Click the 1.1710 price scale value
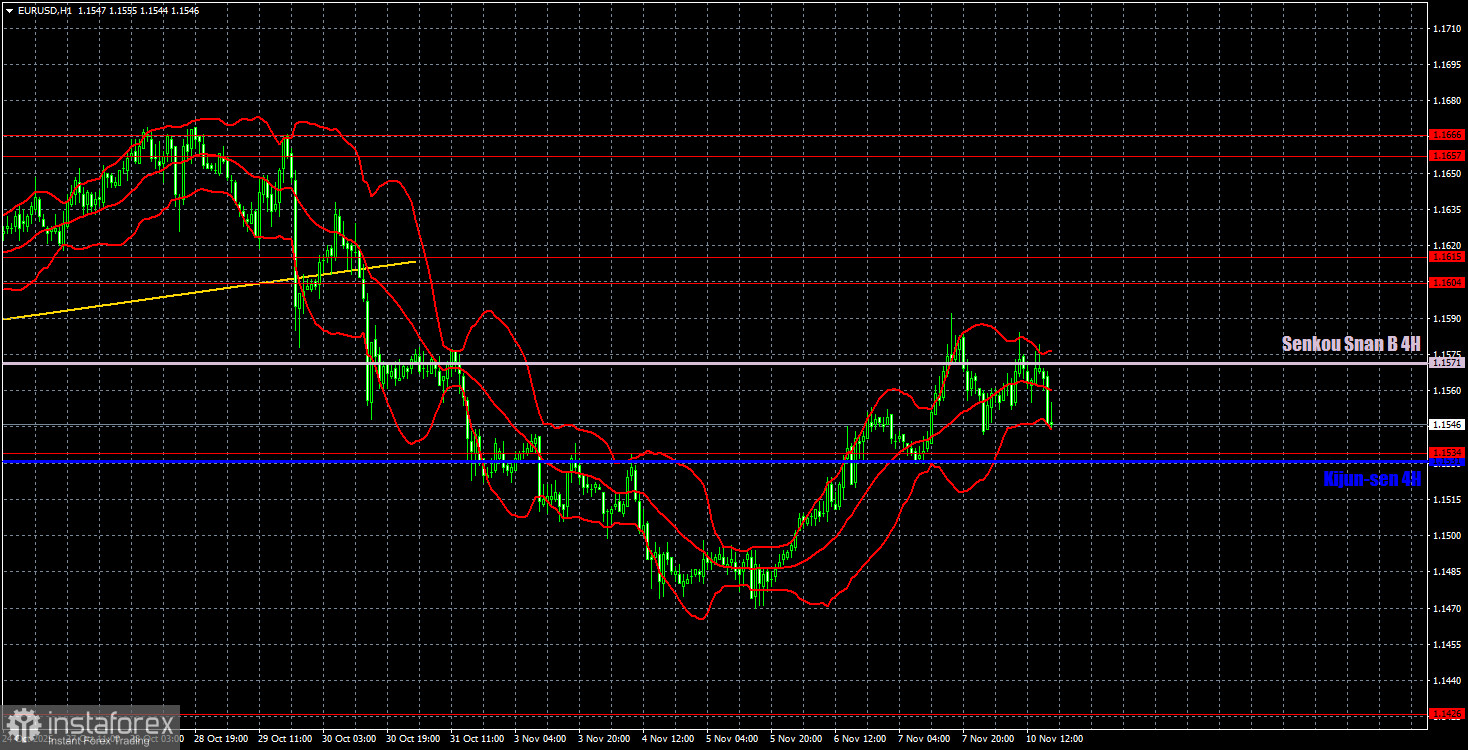This screenshot has width=1468, height=750. 1446,28
